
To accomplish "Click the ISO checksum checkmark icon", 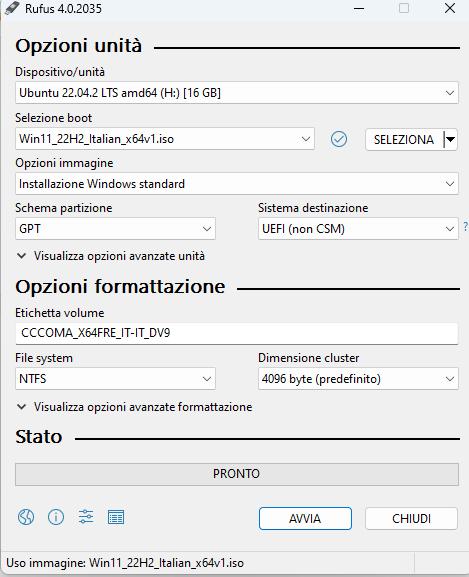I will 339,139.
